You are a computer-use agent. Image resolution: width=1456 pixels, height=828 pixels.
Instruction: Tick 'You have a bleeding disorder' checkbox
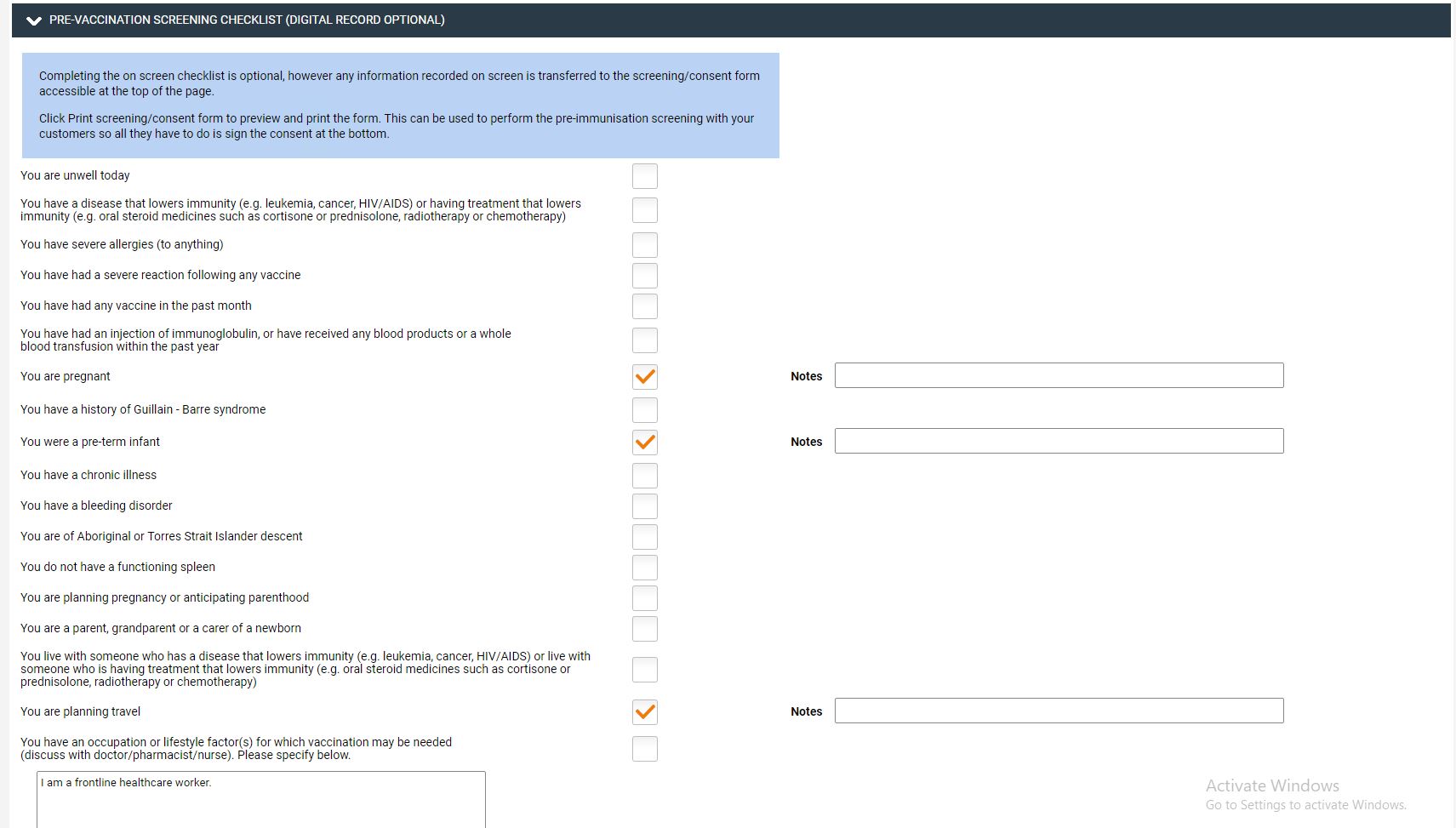point(645,506)
